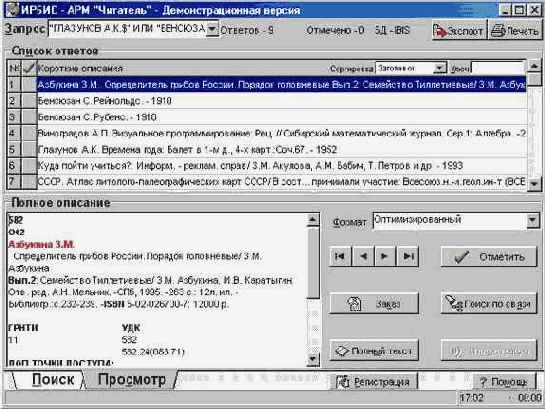Open the Сортировка sort dropdown

[440, 68]
